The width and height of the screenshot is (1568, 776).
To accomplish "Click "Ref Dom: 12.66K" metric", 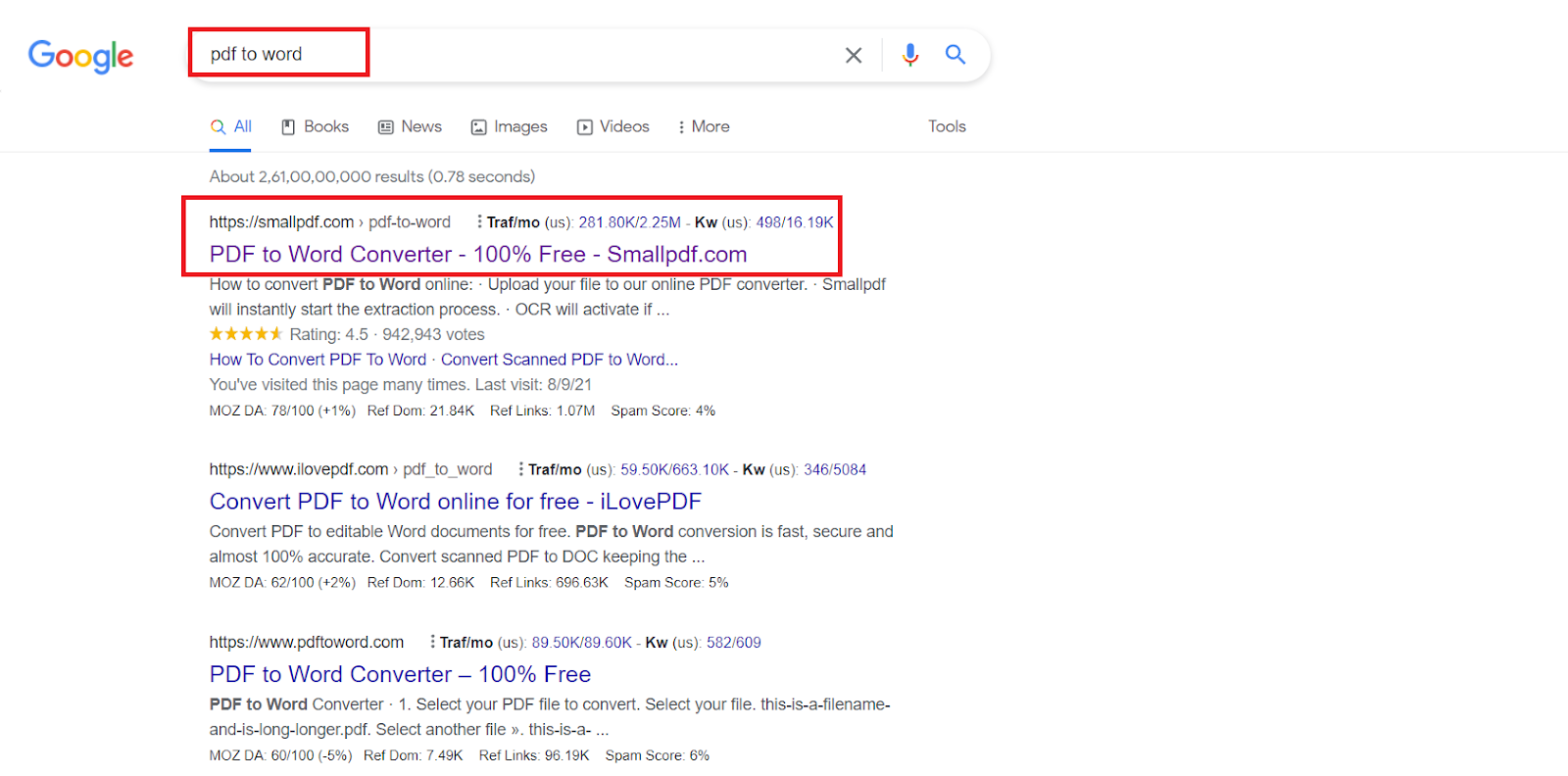I will point(420,582).
